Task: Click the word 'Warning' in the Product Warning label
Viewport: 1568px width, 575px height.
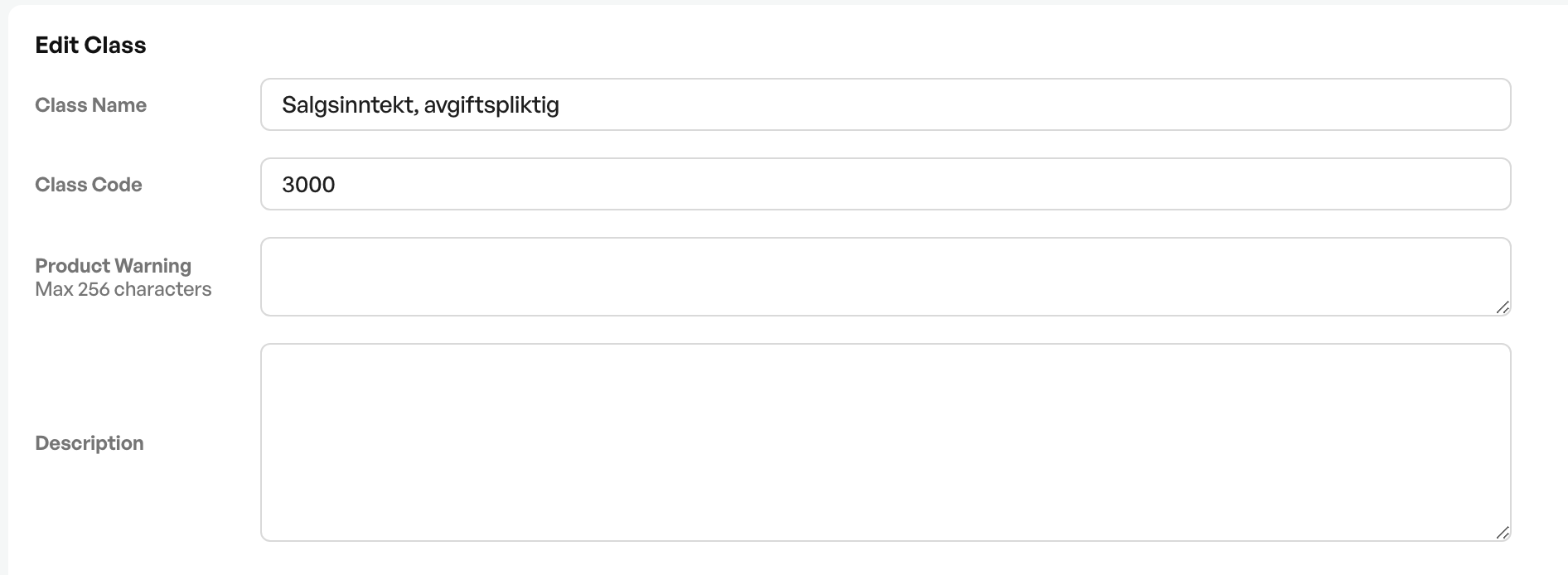Action: (x=152, y=266)
